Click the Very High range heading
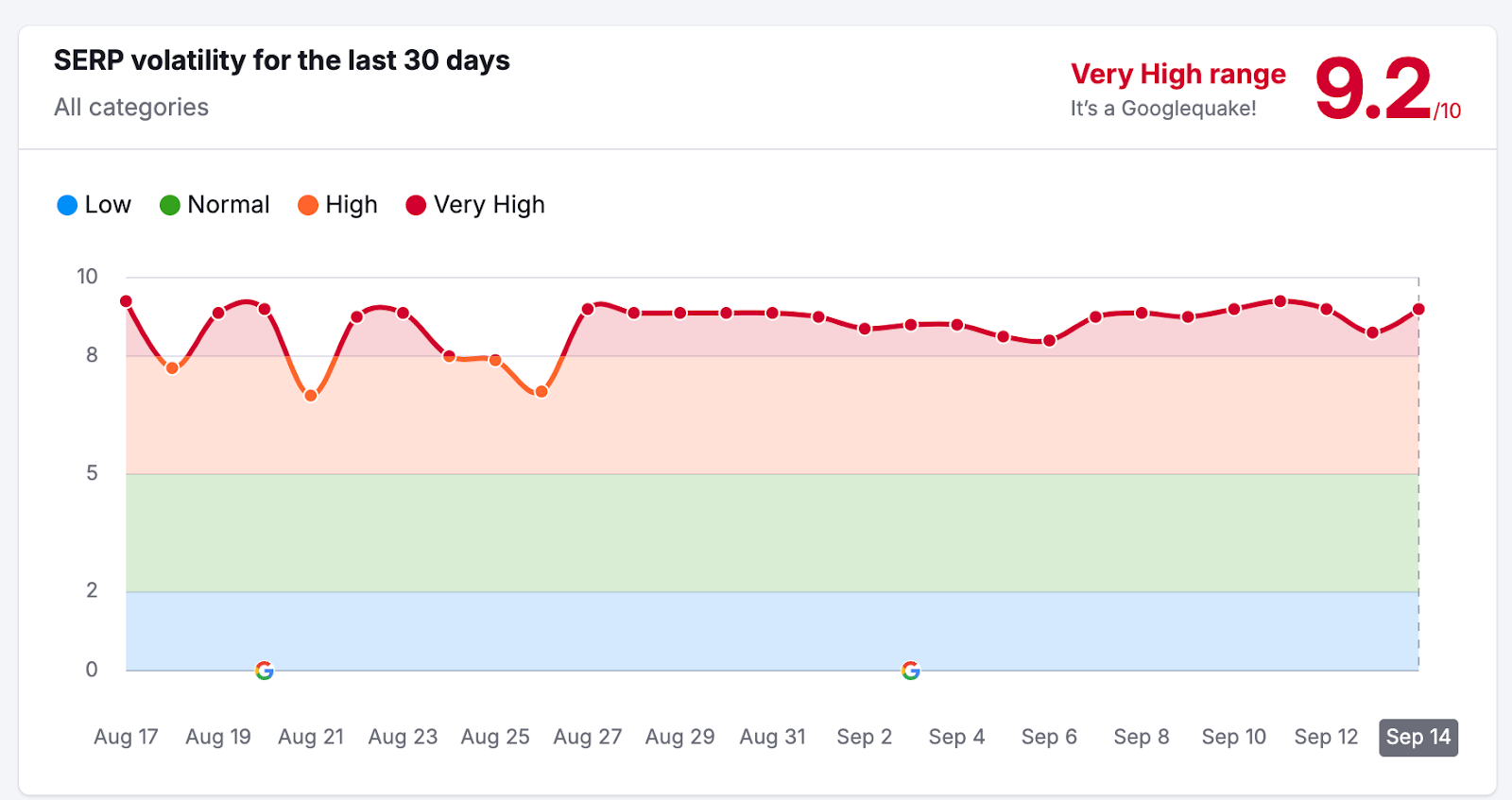This screenshot has width=1512, height=800. (1177, 74)
